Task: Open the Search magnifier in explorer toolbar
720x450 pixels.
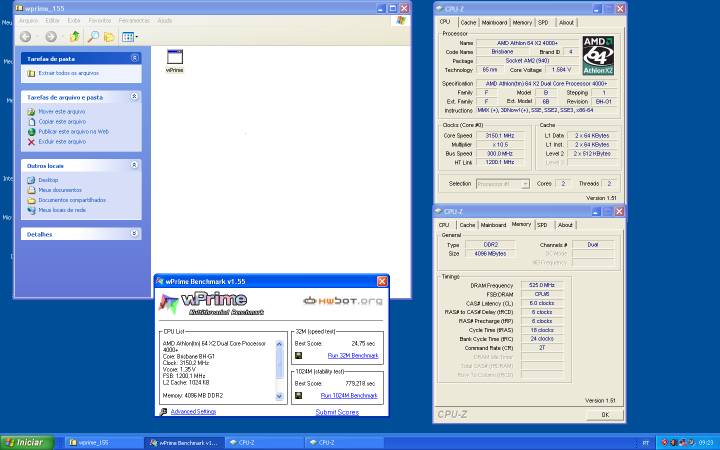Action: (93, 37)
